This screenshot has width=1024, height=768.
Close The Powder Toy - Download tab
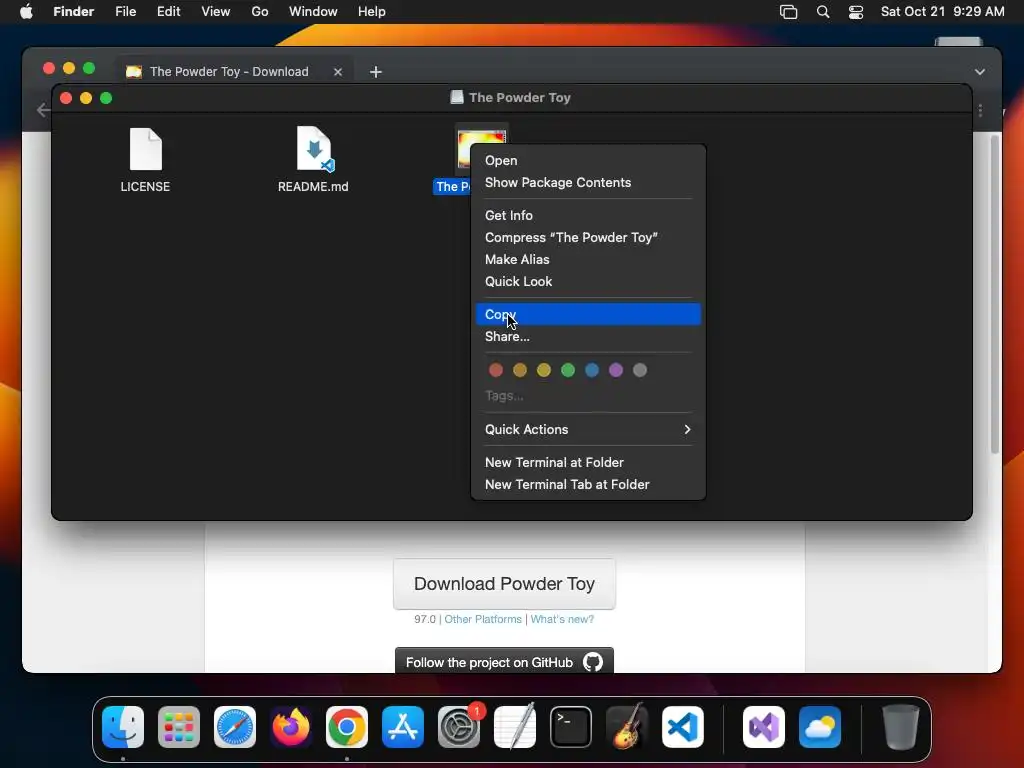[338, 72]
